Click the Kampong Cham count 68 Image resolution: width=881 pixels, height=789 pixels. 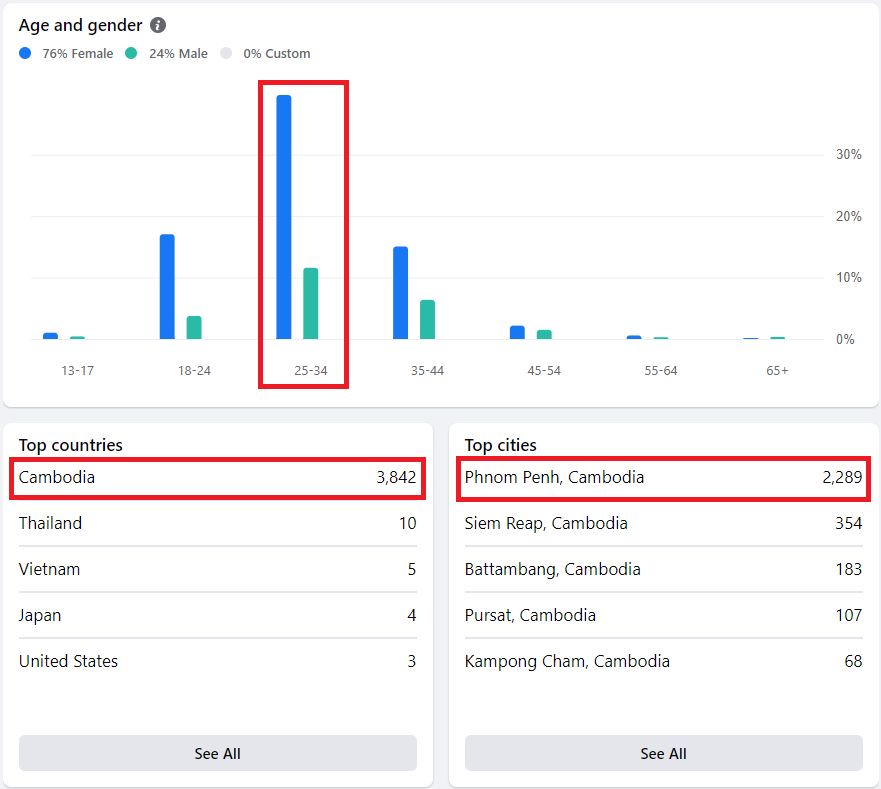click(x=853, y=661)
